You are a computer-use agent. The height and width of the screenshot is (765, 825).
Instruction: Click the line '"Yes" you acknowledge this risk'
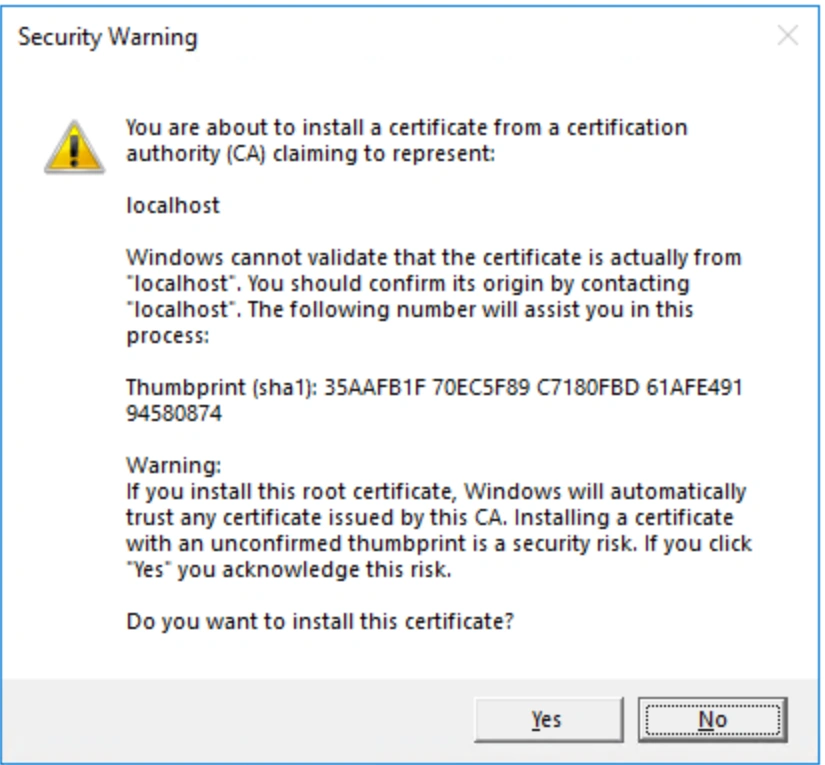point(289,569)
